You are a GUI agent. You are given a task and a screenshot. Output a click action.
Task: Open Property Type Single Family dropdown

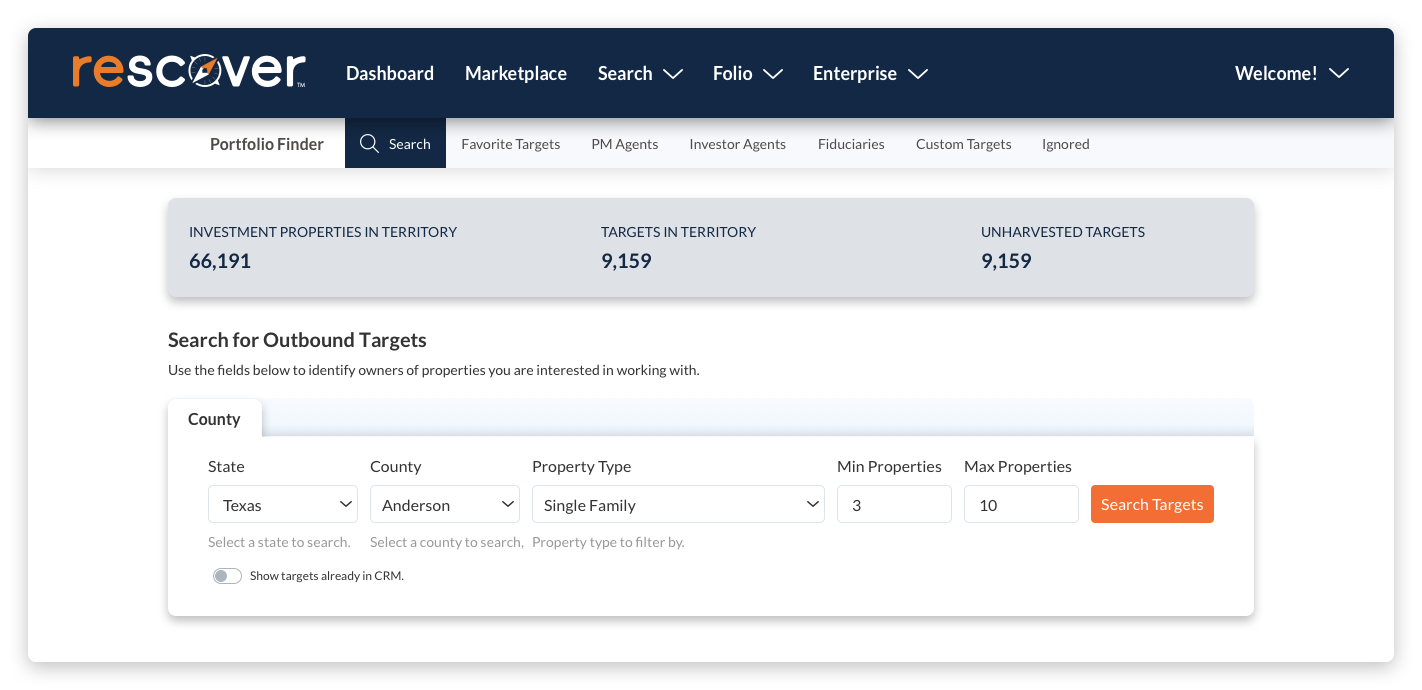tap(678, 505)
